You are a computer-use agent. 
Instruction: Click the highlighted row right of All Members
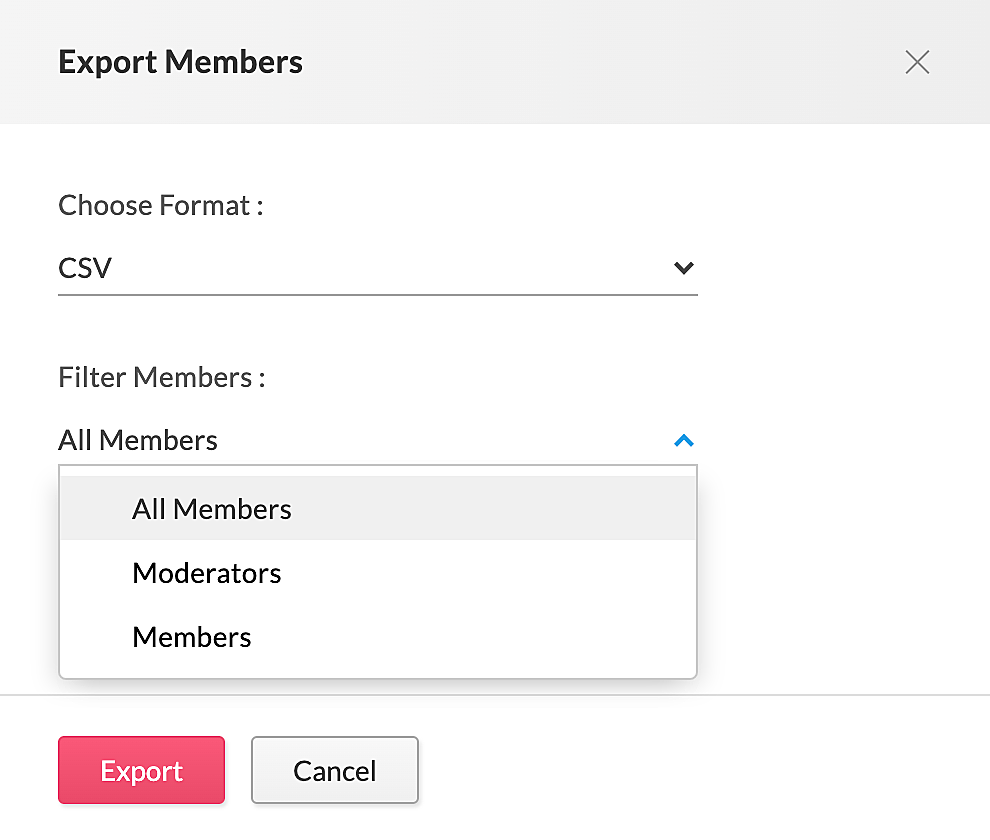492,509
